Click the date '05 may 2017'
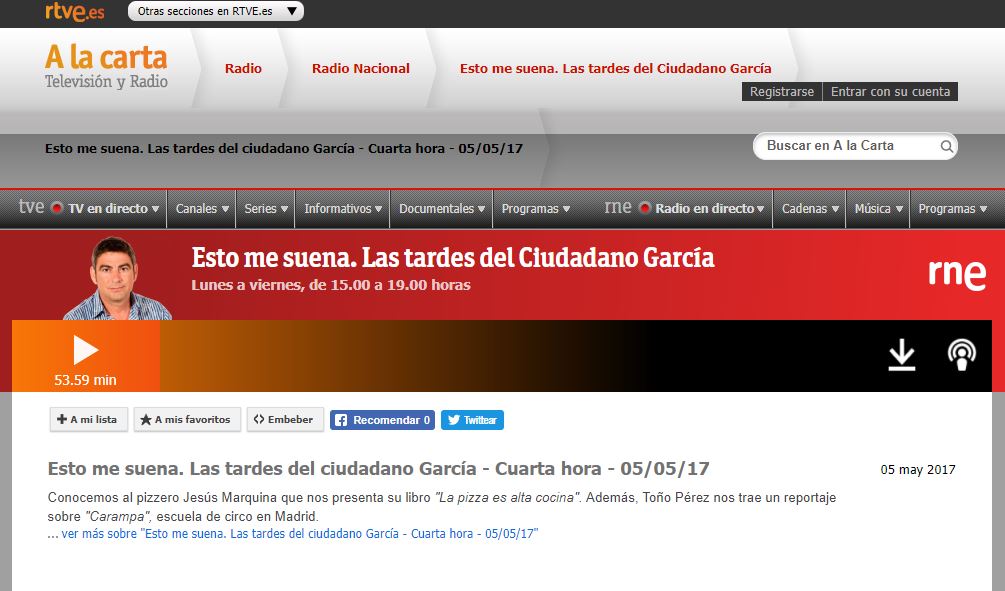The height and width of the screenshot is (591, 1005). (918, 470)
